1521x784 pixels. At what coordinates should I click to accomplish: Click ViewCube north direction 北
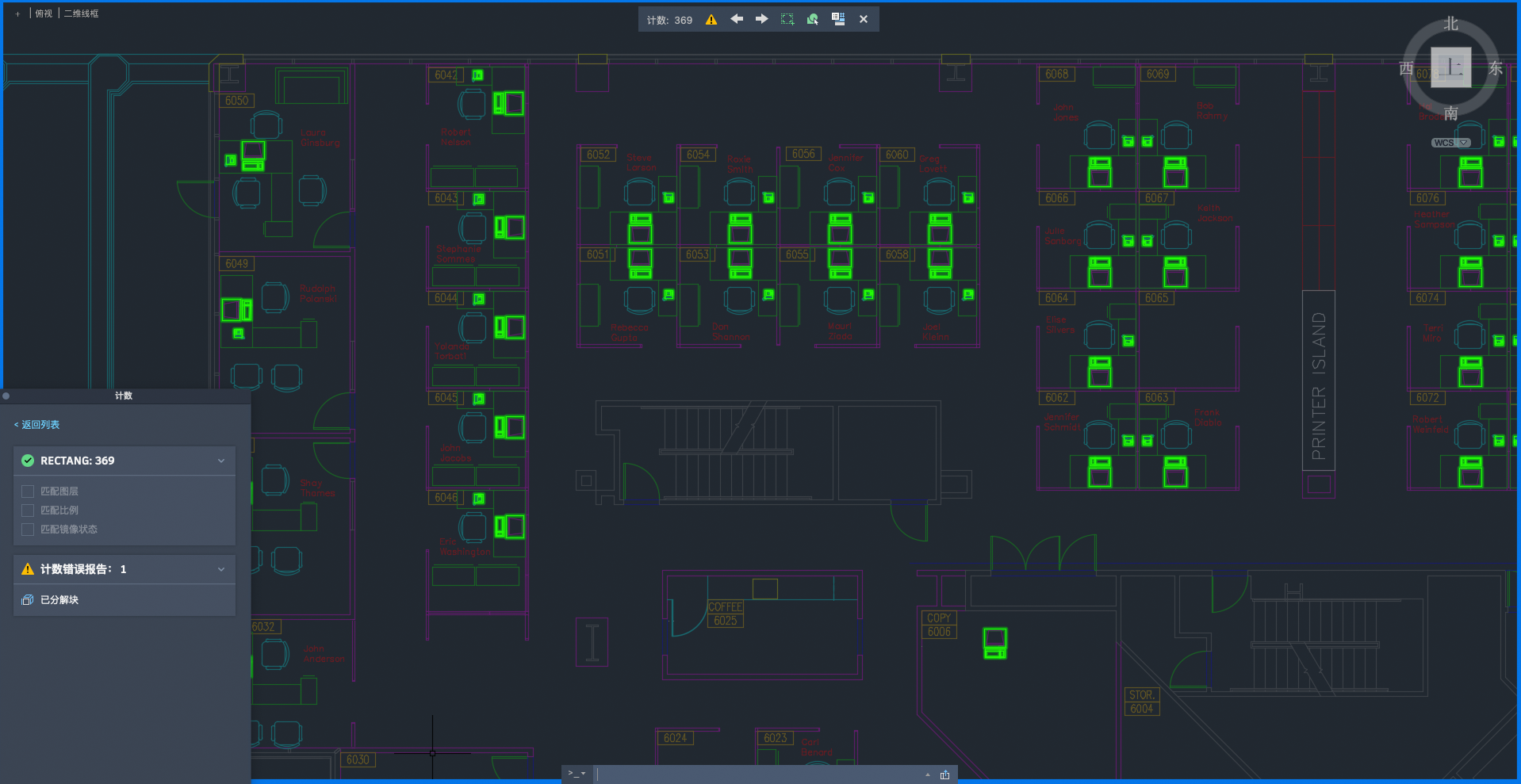(x=1450, y=24)
